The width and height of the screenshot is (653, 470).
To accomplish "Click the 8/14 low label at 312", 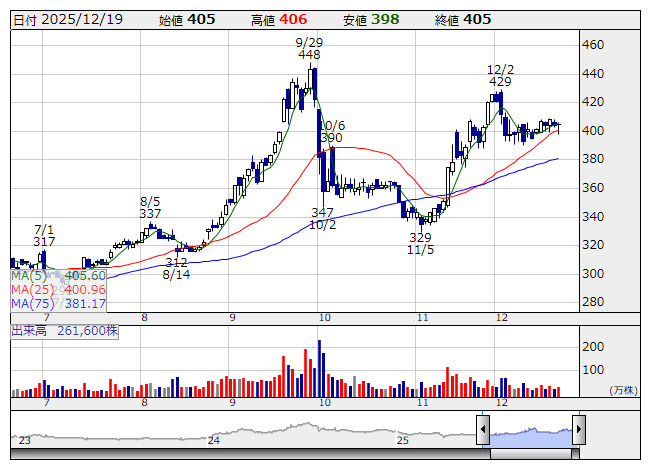I will 177,268.
